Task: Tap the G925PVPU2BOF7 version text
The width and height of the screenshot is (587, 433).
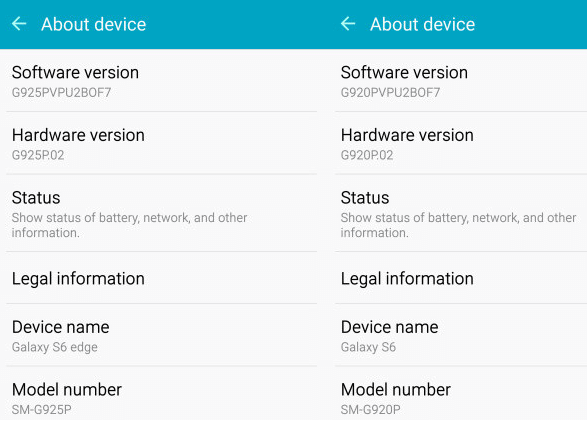Action: point(61,92)
